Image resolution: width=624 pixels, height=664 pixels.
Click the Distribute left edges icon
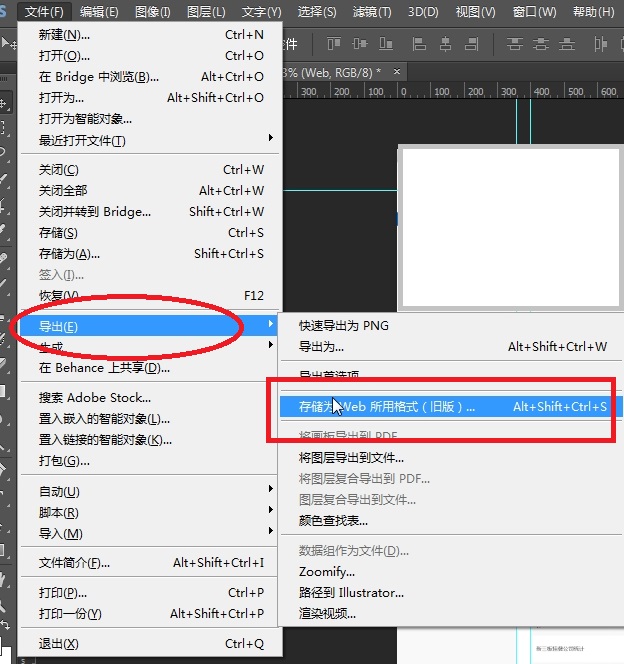pos(601,44)
